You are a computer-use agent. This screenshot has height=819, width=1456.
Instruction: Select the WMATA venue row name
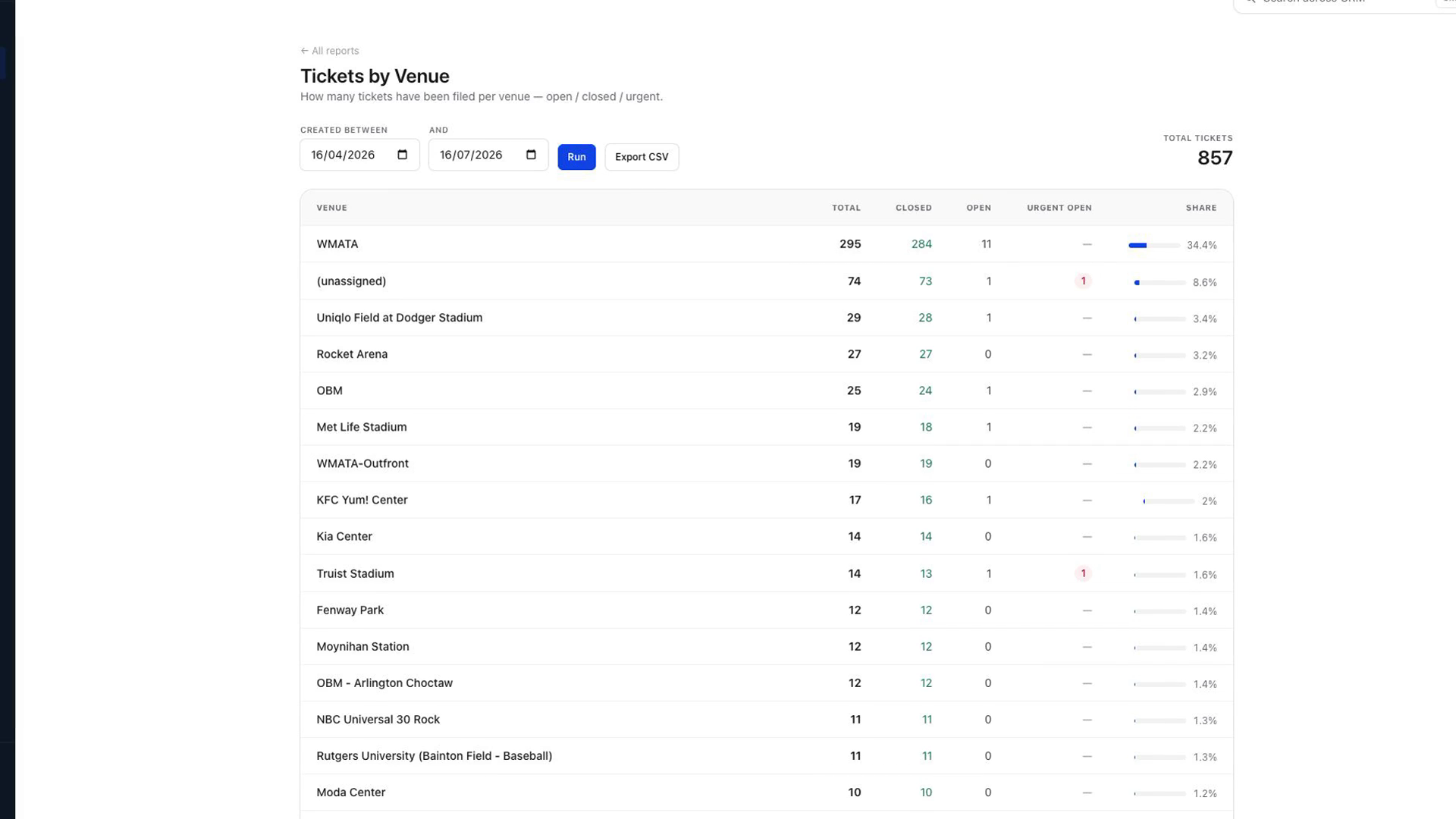(x=337, y=244)
